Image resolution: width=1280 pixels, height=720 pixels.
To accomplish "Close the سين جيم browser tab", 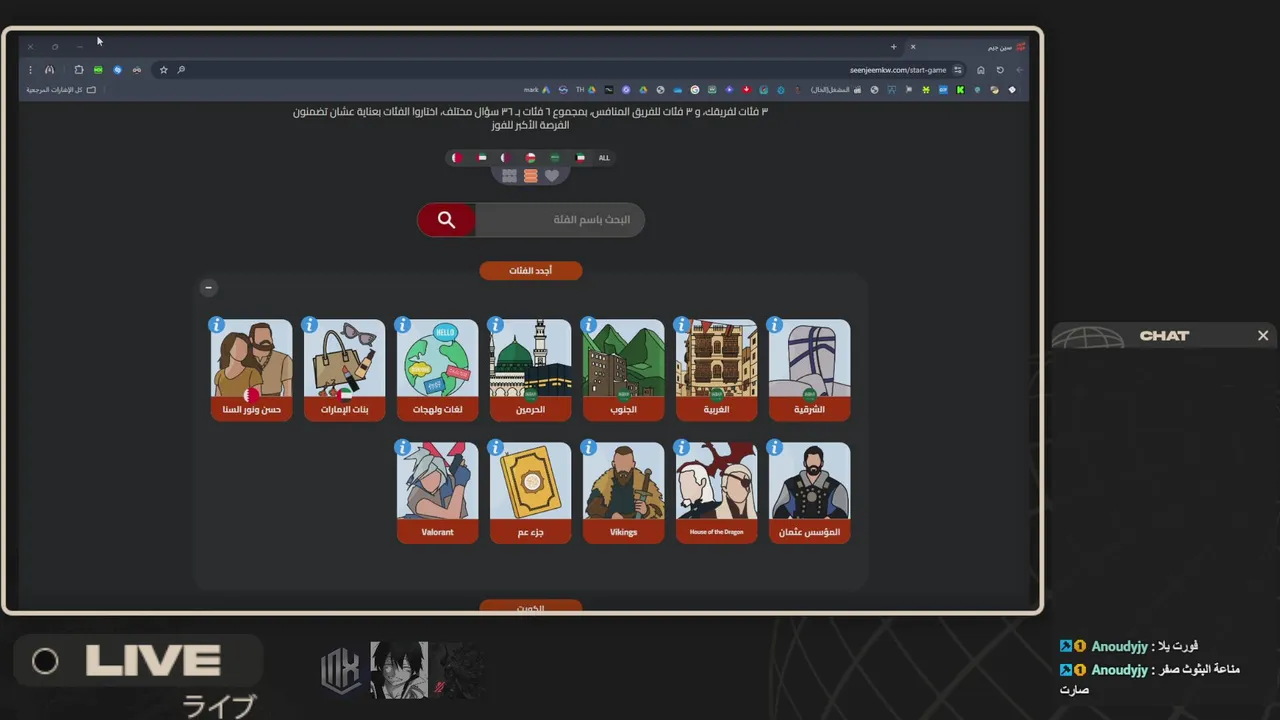I will (913, 47).
